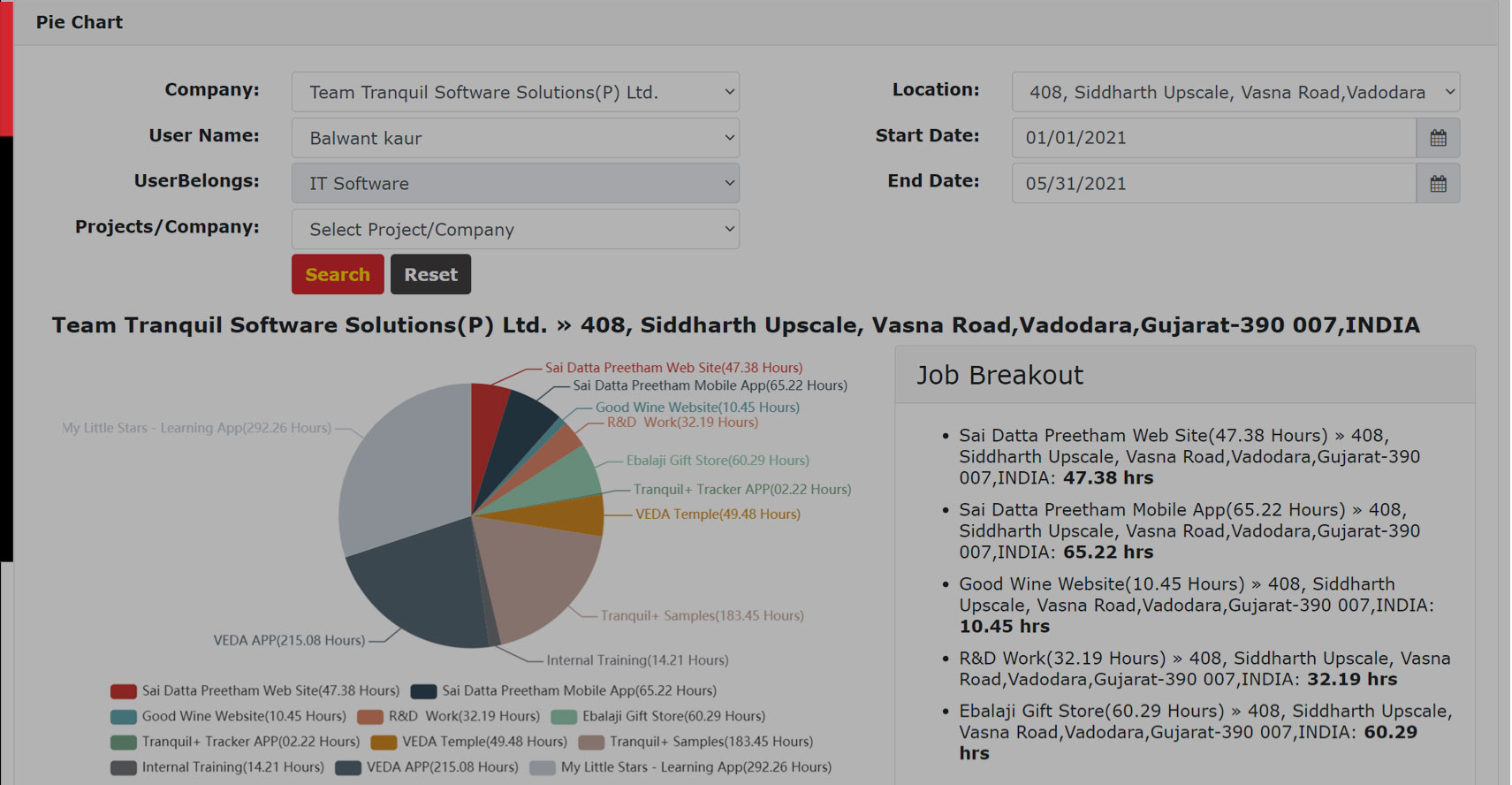Open the End Date calendar picker
This screenshot has height=785, width=1512.
(1438, 184)
